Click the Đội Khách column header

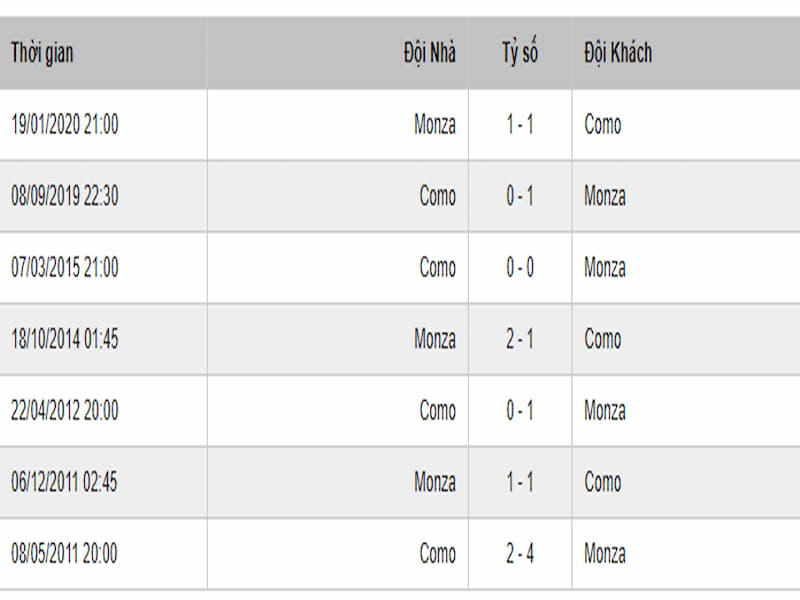[x=618, y=54]
